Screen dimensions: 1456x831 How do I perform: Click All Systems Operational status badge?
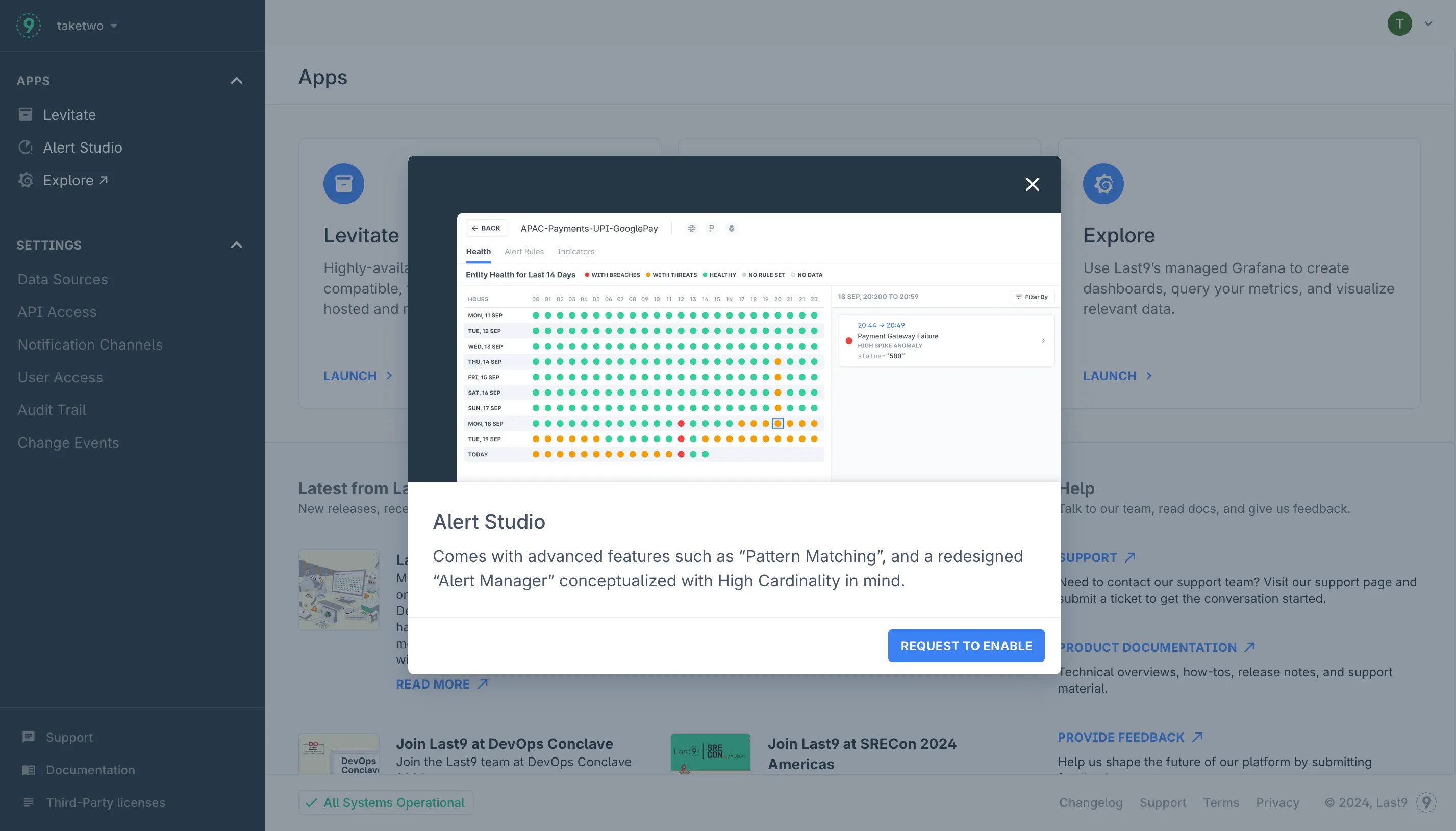[x=386, y=802]
